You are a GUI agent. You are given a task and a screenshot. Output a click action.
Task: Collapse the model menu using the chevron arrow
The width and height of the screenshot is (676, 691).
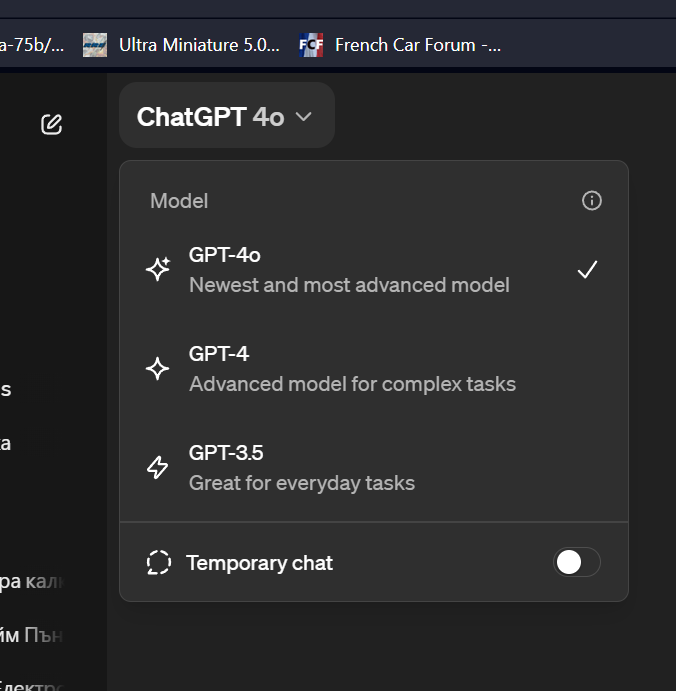pyautogui.click(x=304, y=117)
